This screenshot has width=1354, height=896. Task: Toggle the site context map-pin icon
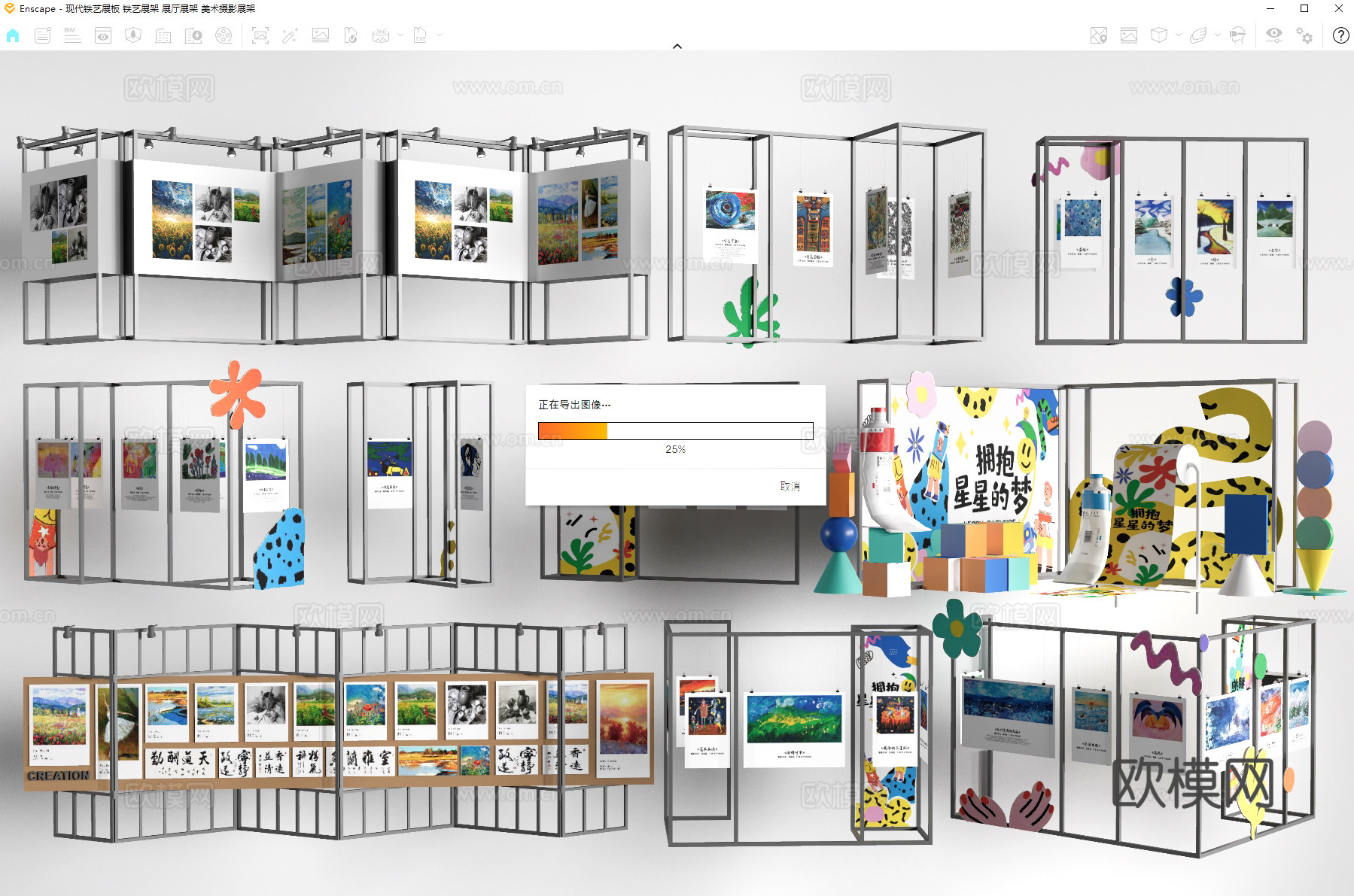point(1099,35)
